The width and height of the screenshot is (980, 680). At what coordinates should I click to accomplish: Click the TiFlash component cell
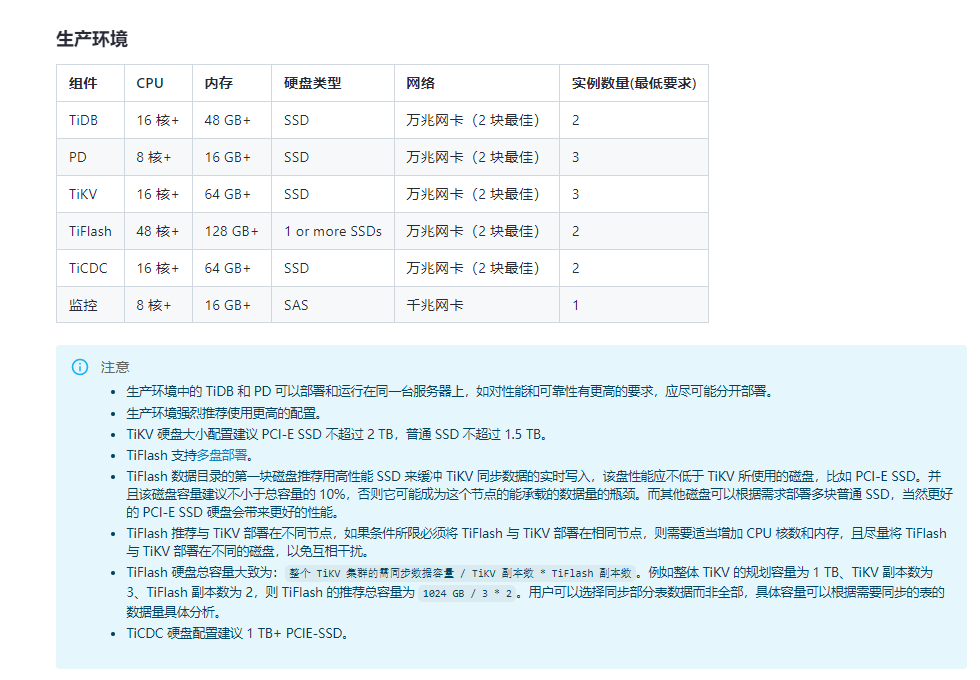coord(91,231)
